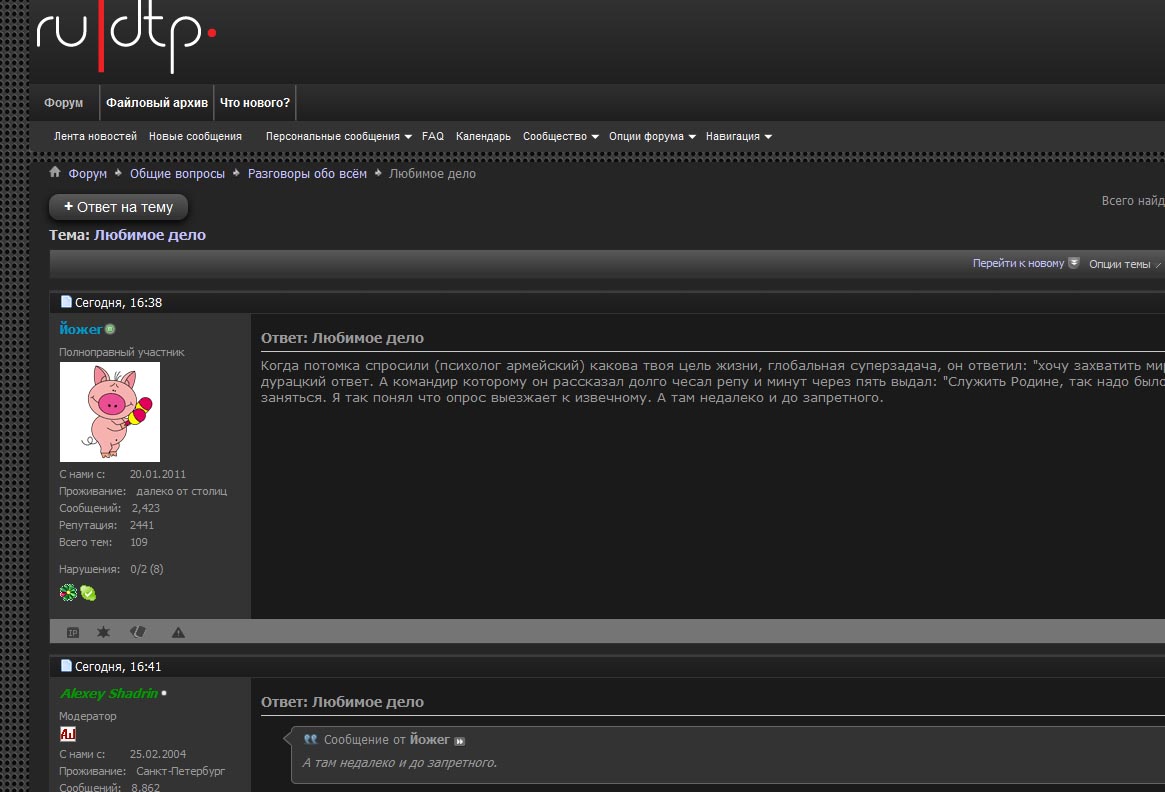Open Йожег's pig avatar image
This screenshot has width=1165, height=792.
[x=110, y=412]
